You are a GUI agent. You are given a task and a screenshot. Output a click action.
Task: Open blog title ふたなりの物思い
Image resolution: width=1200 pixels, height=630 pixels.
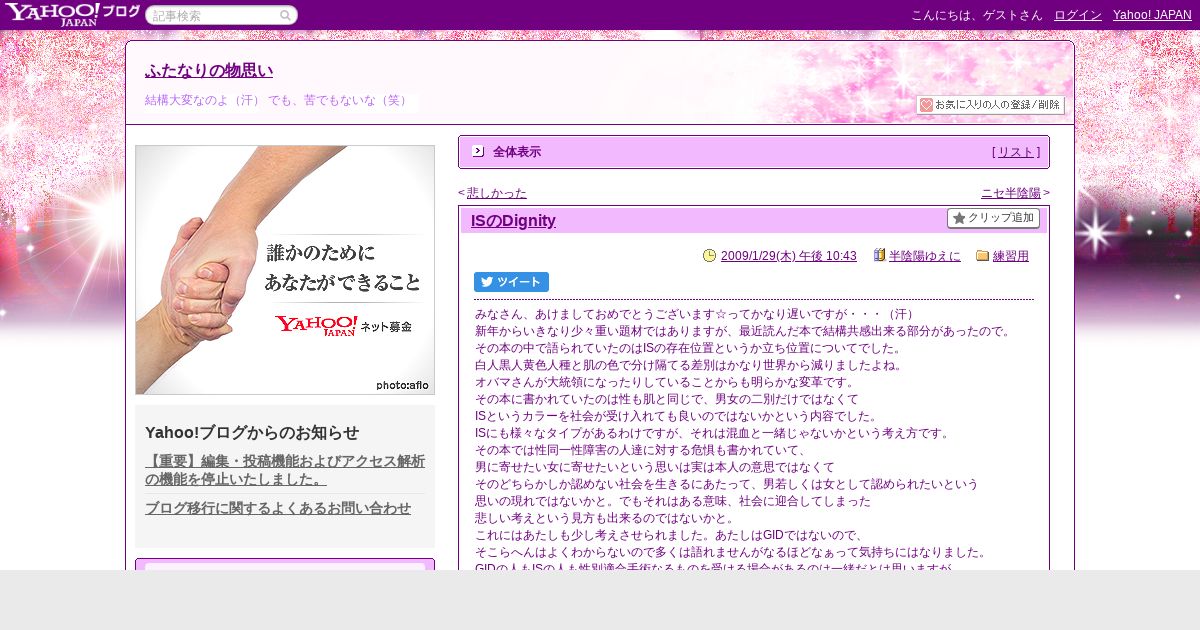[x=209, y=71]
